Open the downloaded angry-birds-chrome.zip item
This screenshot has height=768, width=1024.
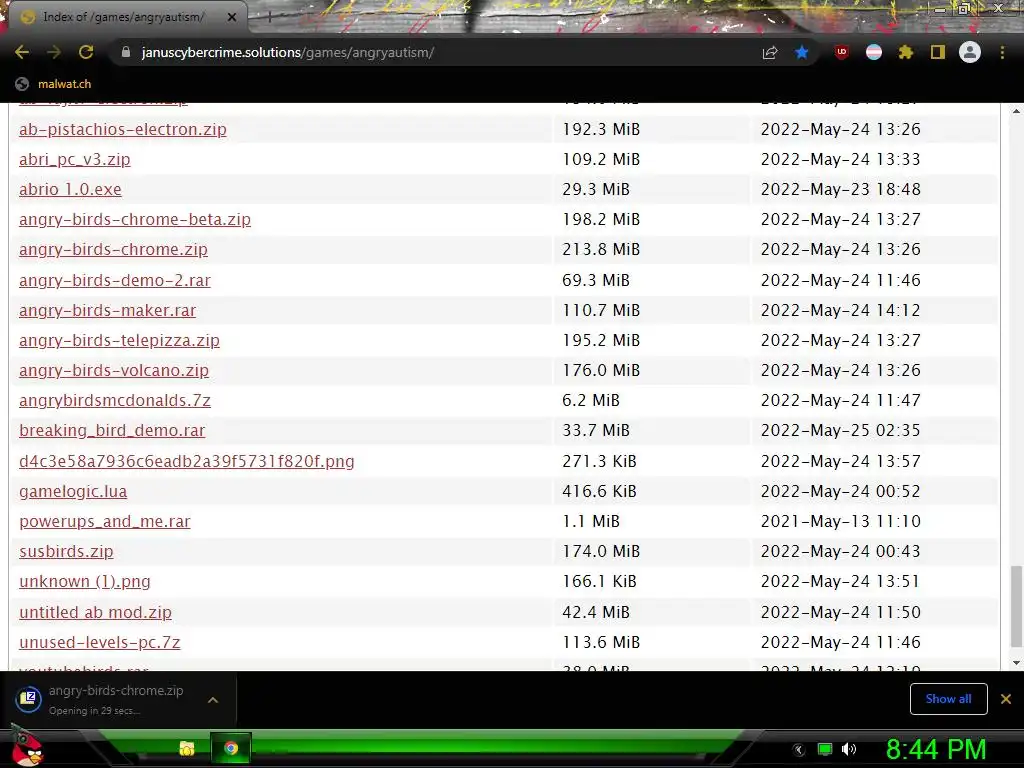104,699
